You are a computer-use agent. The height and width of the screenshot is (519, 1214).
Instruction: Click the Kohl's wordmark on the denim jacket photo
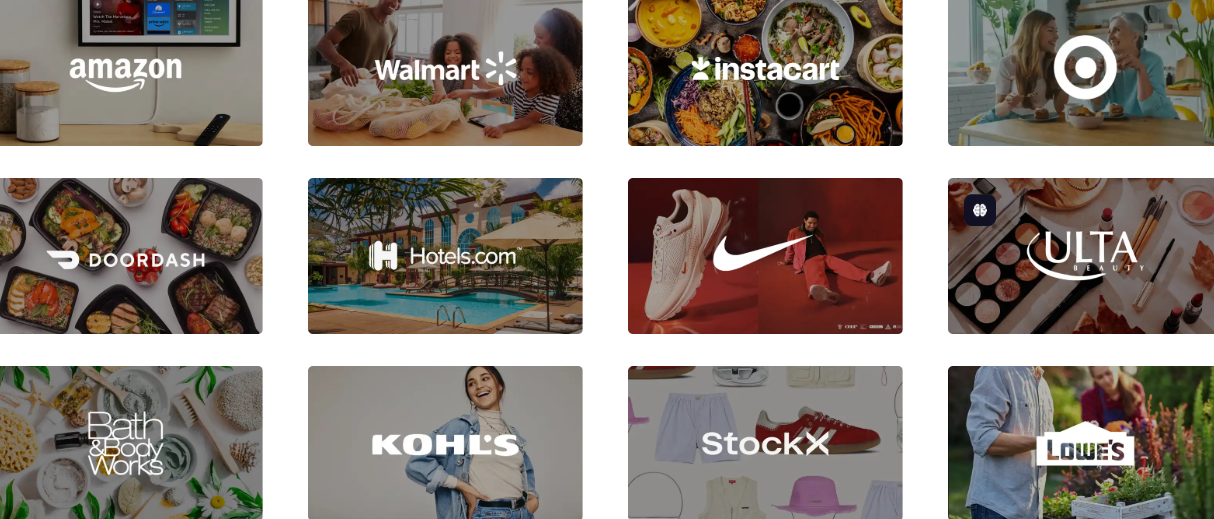[445, 445]
